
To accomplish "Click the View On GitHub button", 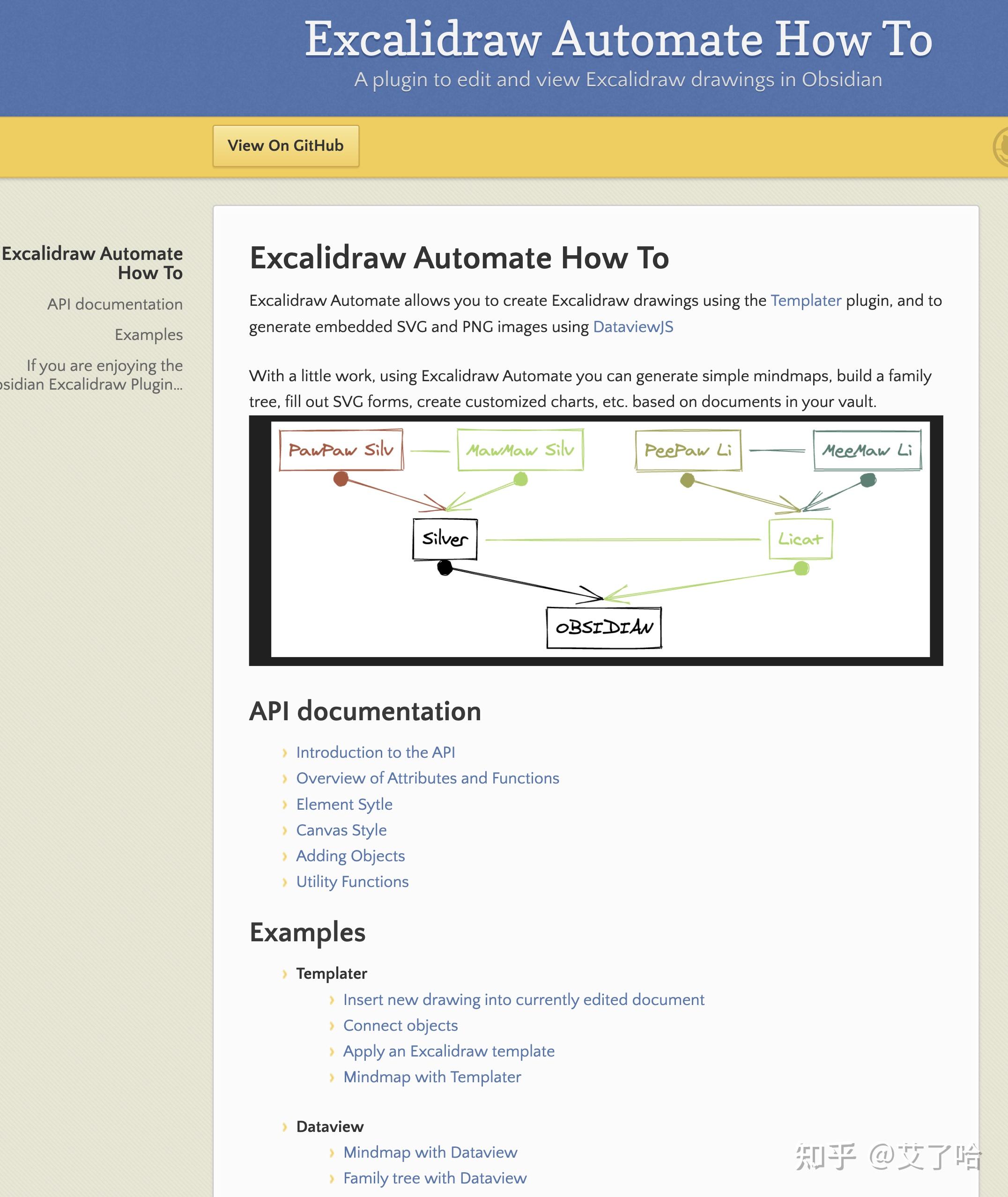I will [285, 146].
